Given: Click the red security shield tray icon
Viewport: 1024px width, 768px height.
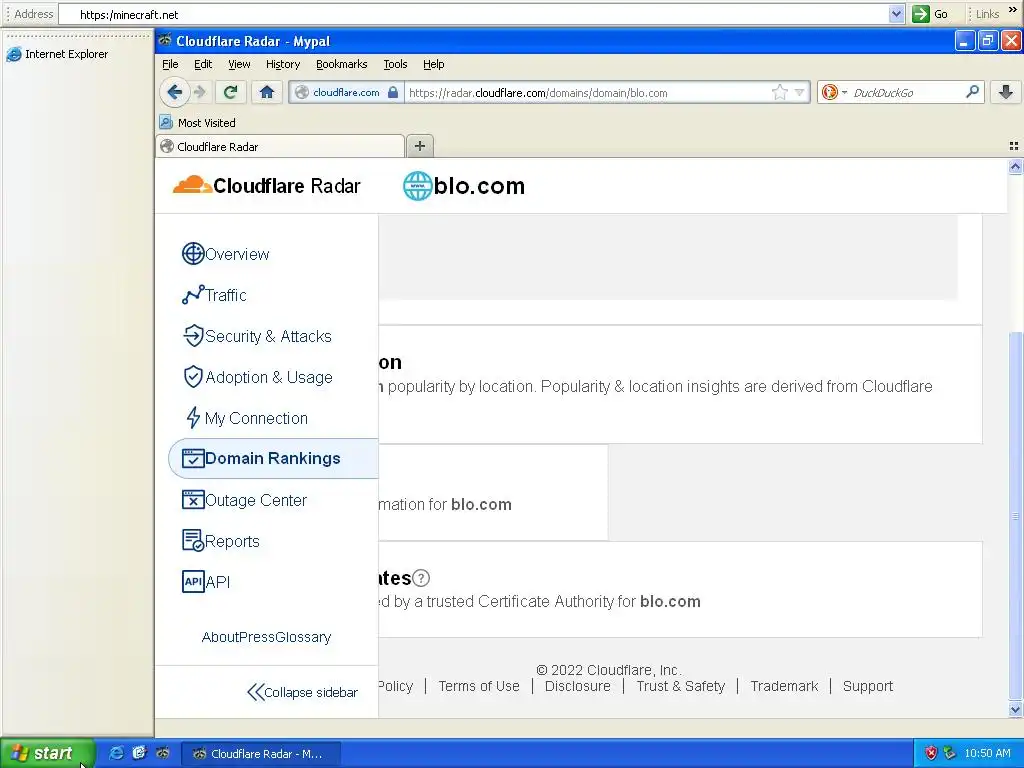Looking at the screenshot, I should [x=931, y=753].
